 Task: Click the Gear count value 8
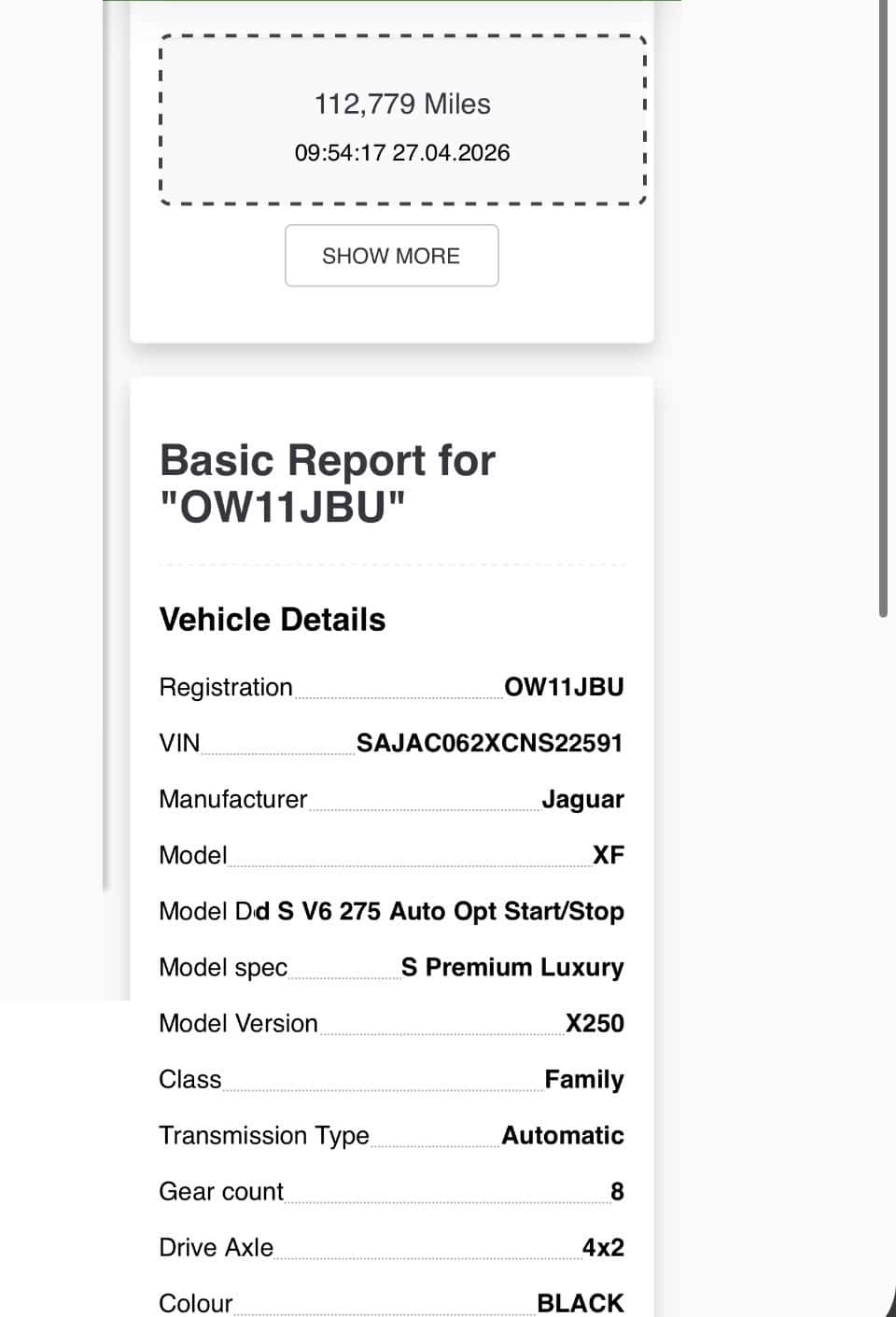pos(617,1191)
